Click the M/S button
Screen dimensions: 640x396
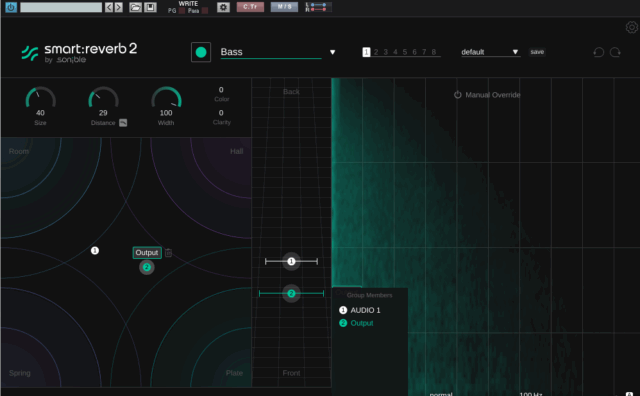click(x=284, y=7)
